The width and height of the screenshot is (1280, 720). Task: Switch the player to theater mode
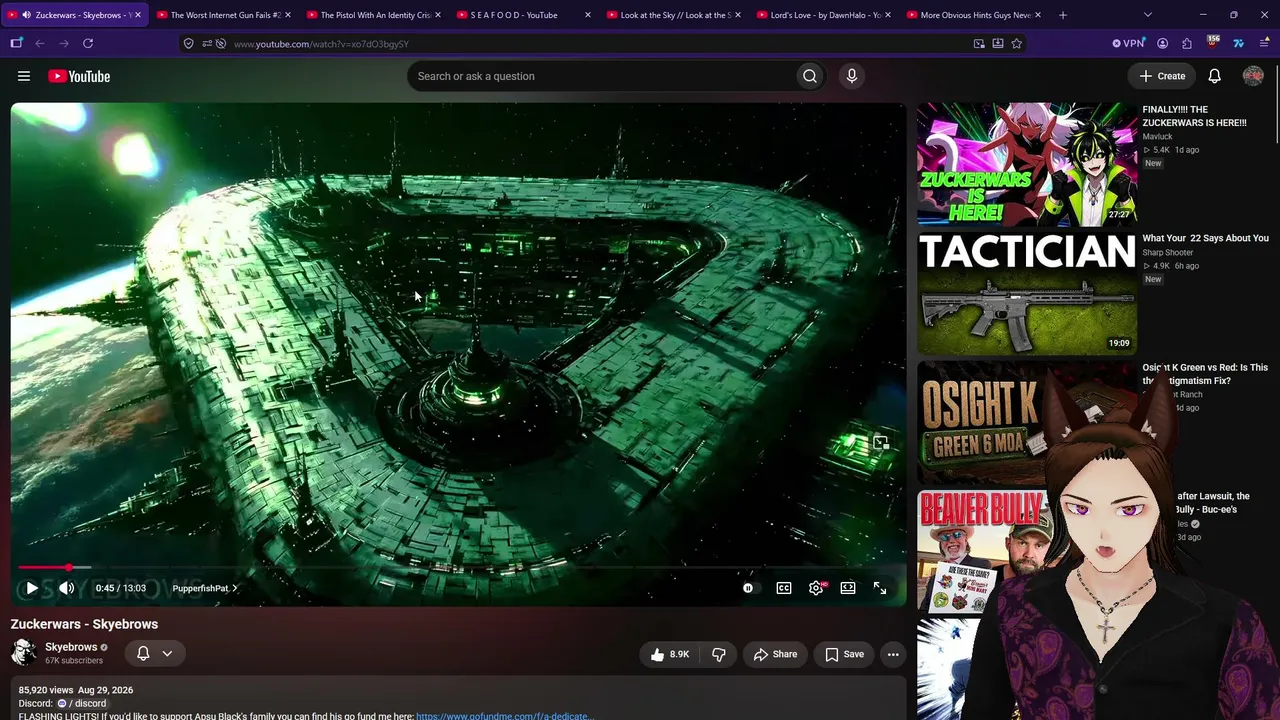tap(848, 588)
